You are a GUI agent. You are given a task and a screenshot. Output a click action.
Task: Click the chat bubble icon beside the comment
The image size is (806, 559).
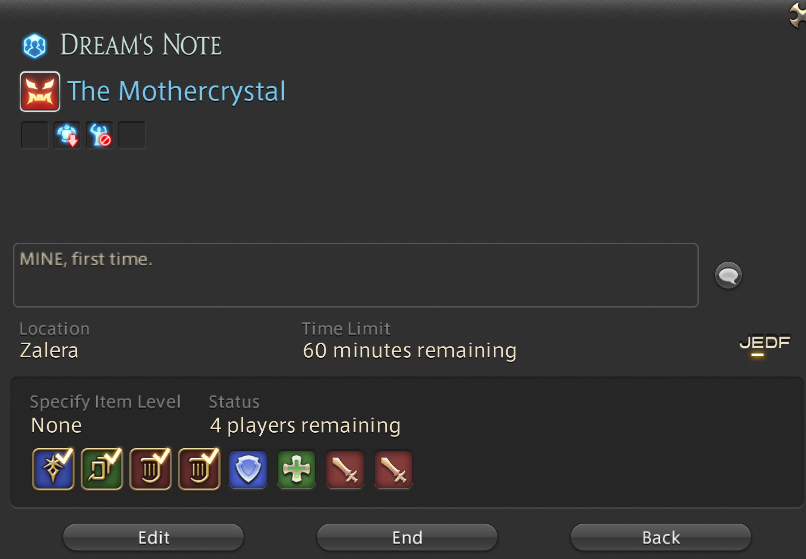(x=728, y=275)
